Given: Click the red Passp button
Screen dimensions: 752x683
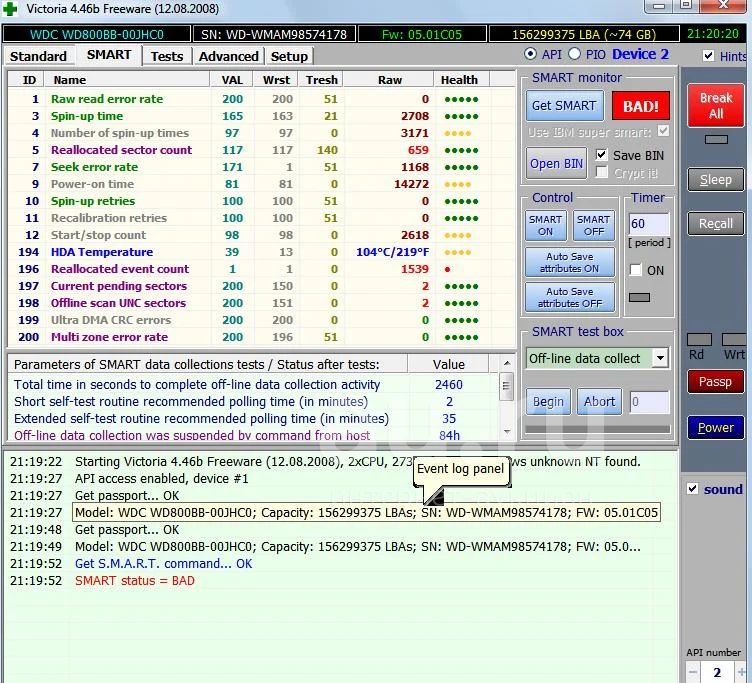Looking at the screenshot, I should pyautogui.click(x=716, y=382).
